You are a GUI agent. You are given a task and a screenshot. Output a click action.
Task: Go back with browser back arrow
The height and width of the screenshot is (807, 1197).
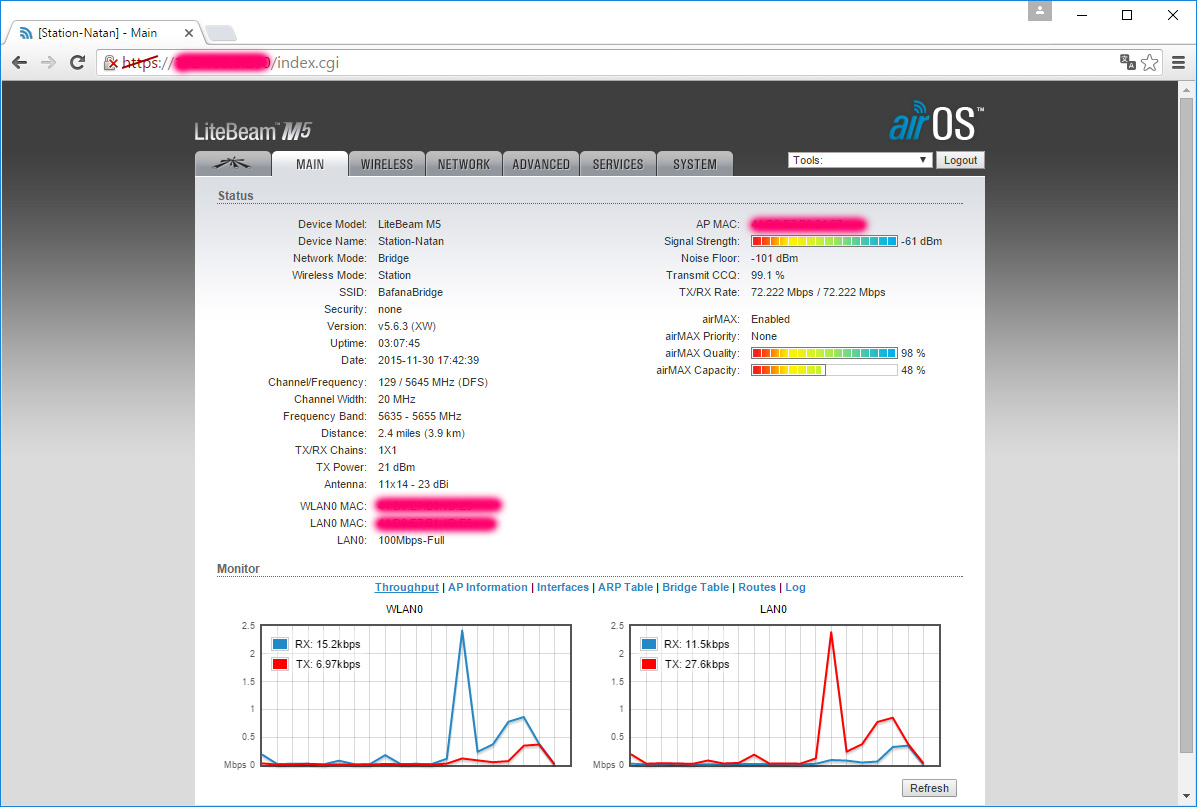point(19,63)
